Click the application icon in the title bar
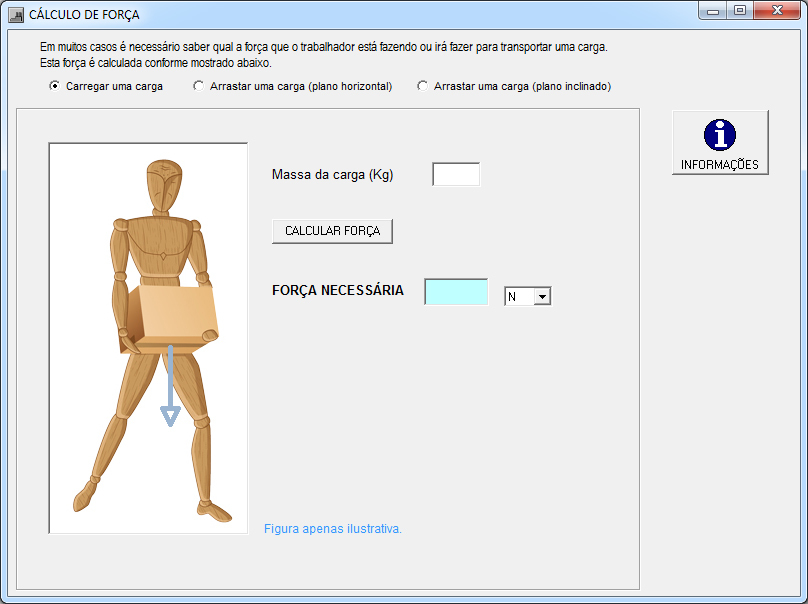This screenshot has height=604, width=808. (x=14, y=14)
